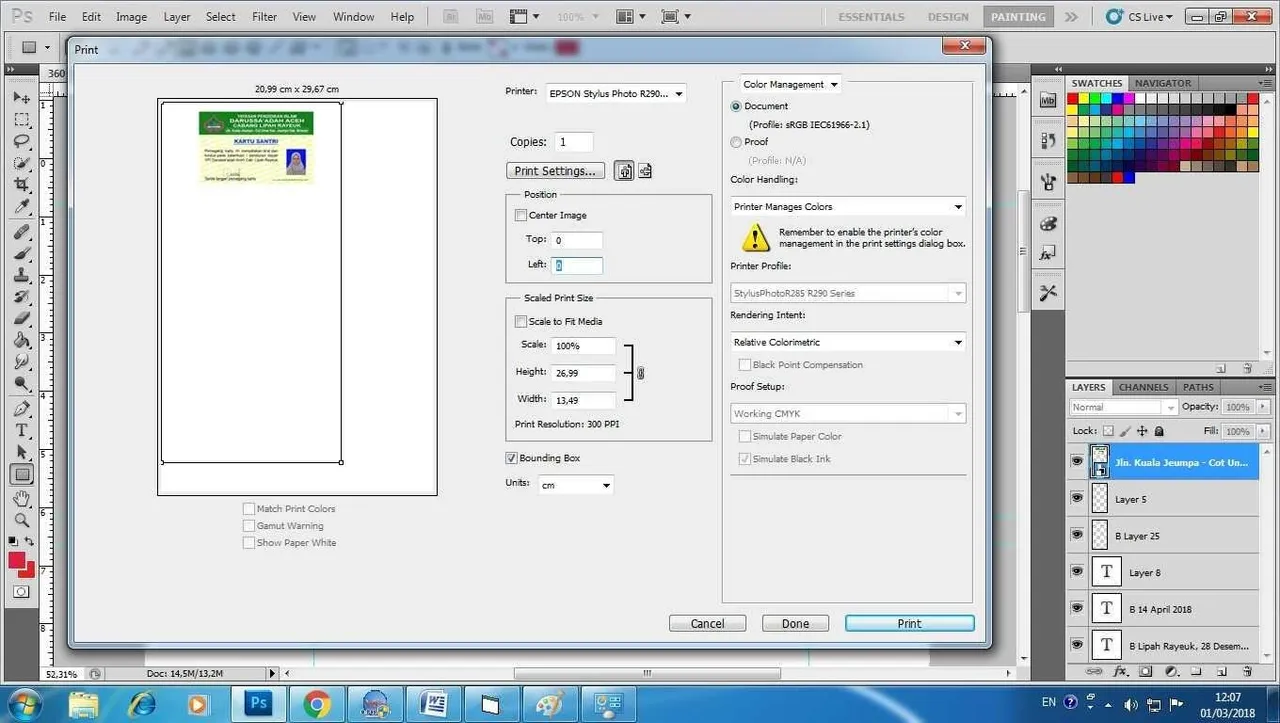The image size is (1280, 723).
Task: Click the Print button
Action: pyautogui.click(x=909, y=623)
